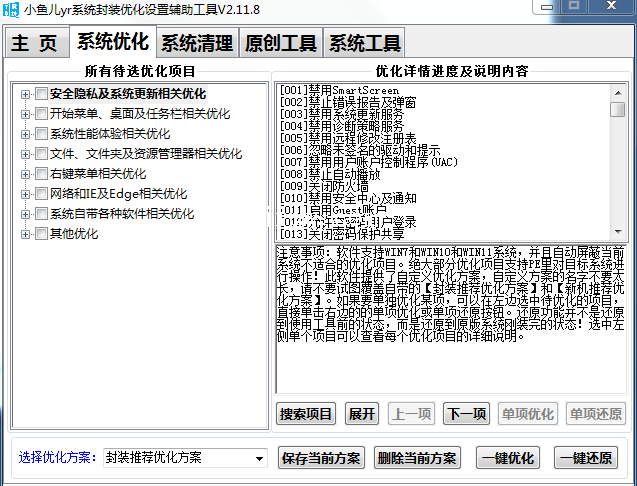Switch to the 系统工具 tab

365,44
